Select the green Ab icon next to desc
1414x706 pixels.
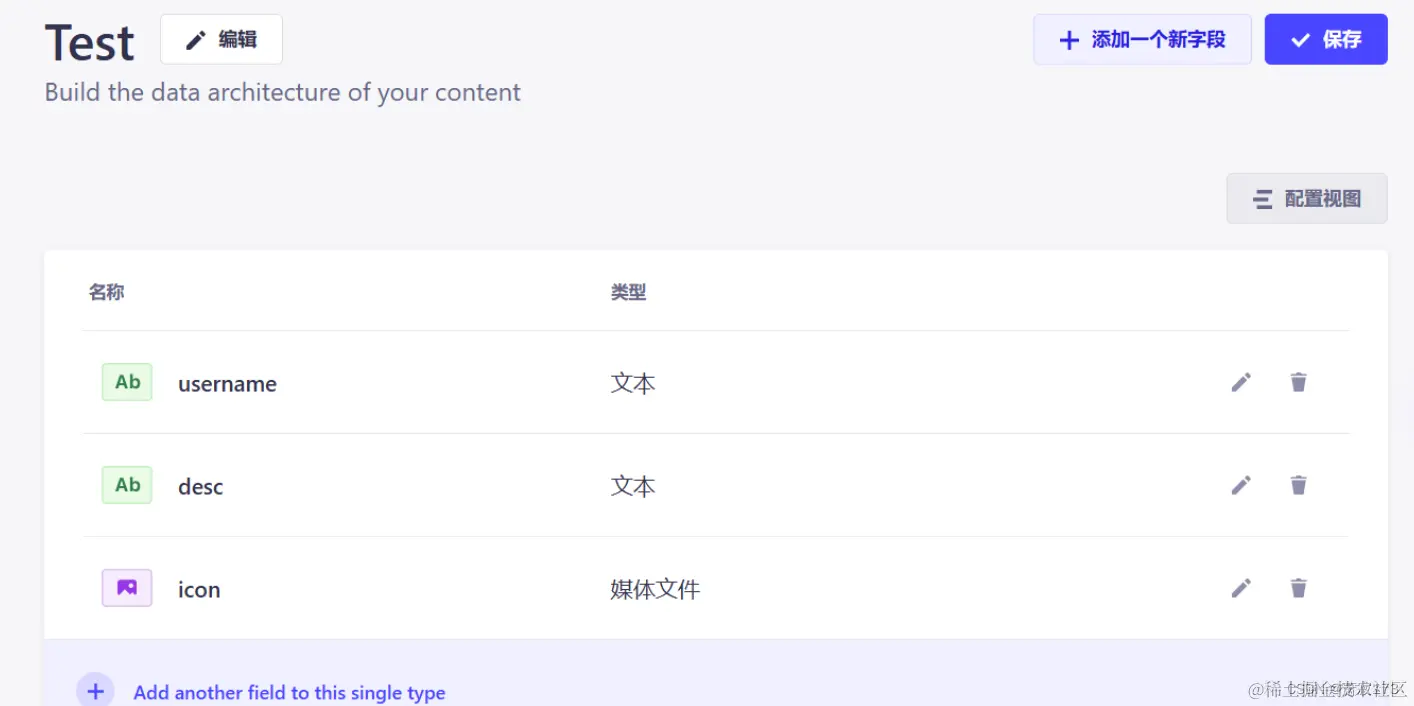click(126, 485)
